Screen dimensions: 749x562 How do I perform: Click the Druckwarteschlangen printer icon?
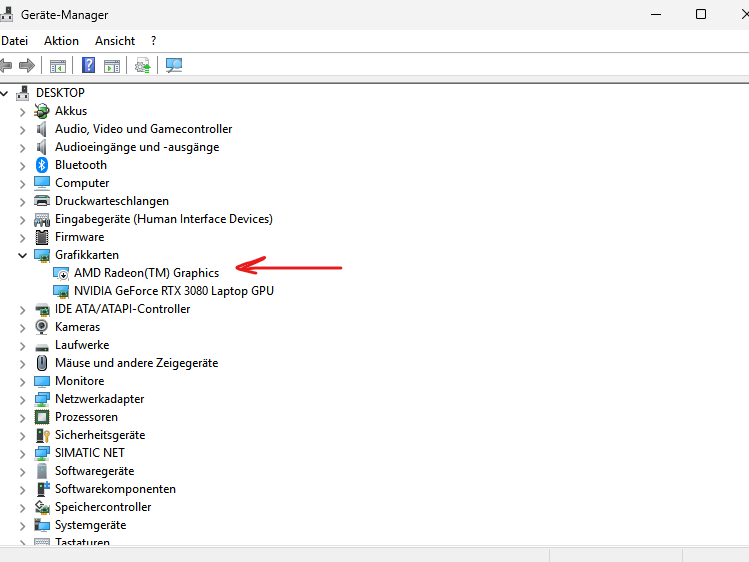pyautogui.click(x=42, y=201)
